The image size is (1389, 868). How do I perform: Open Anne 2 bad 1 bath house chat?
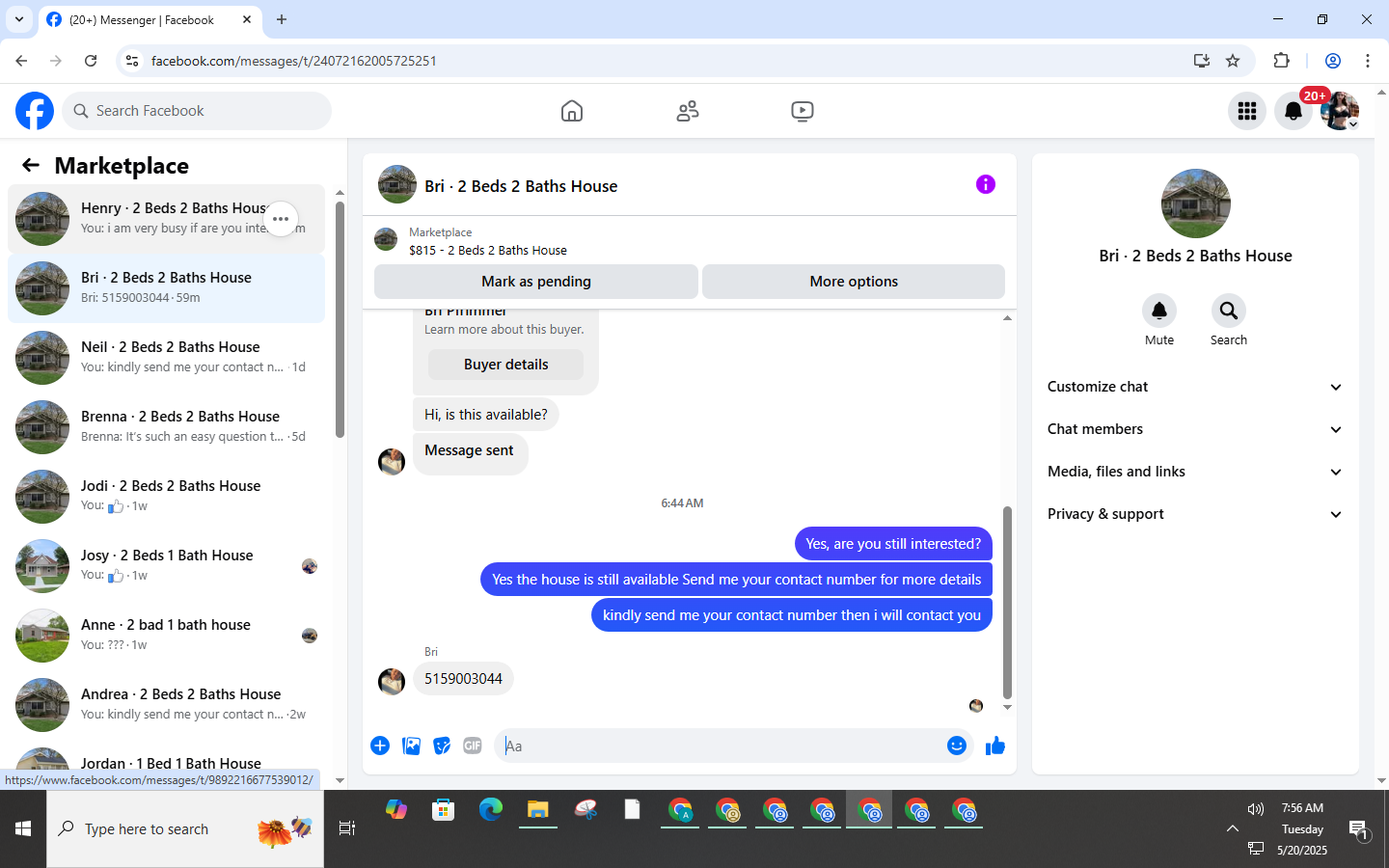pyautogui.click(x=166, y=636)
